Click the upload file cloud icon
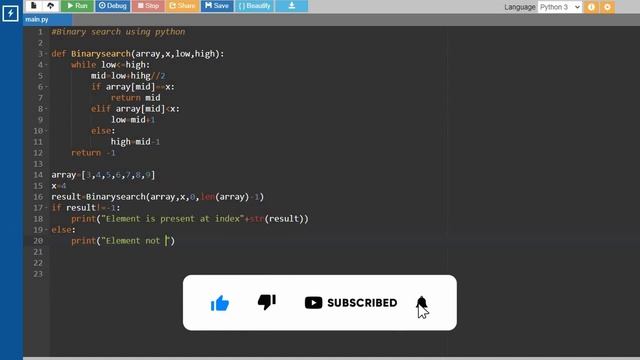This screenshot has height=360, width=640. pos(50,6)
